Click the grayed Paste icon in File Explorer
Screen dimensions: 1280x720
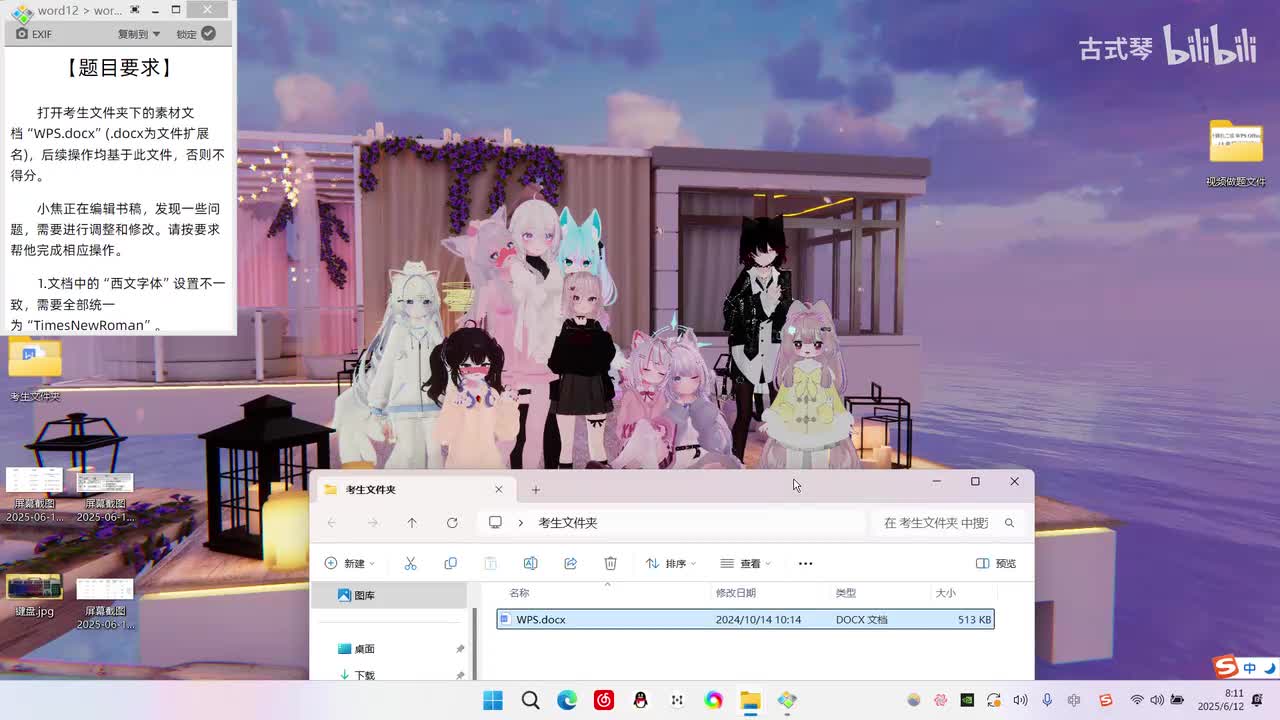pos(490,563)
